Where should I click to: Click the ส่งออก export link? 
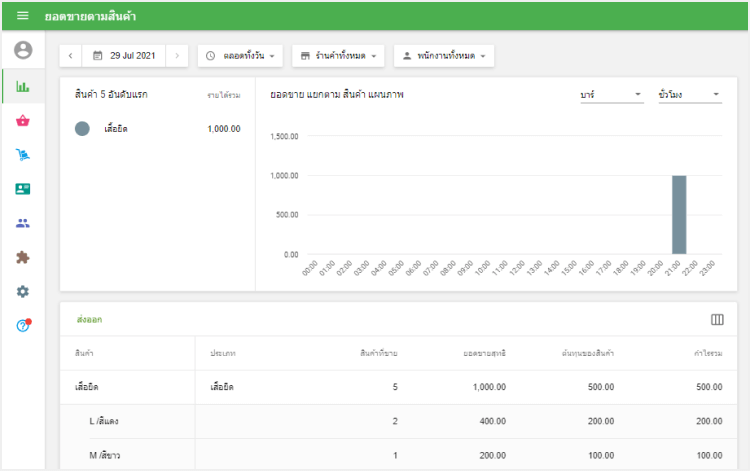(x=89, y=320)
